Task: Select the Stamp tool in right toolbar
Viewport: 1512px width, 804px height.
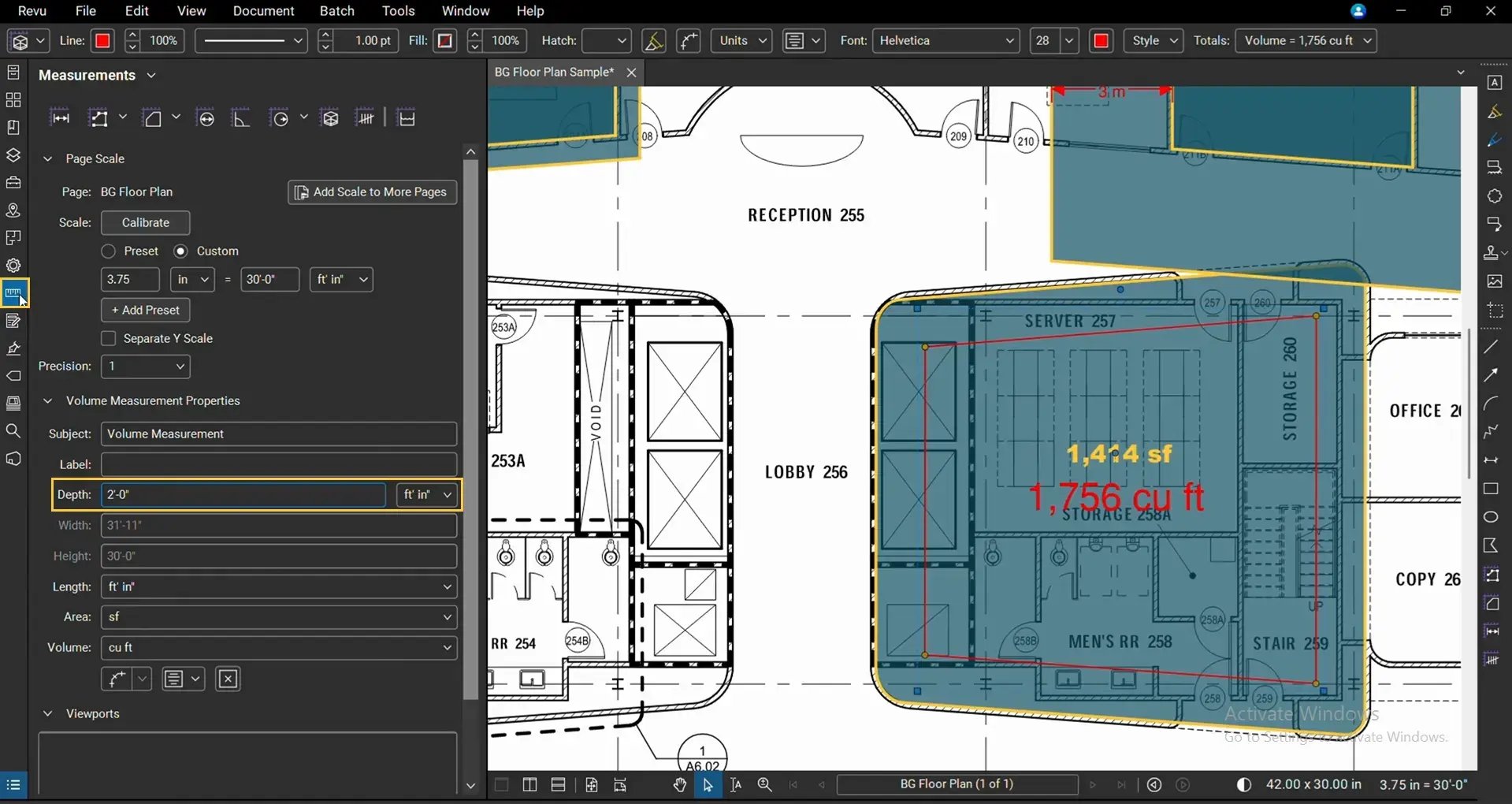Action: (x=1492, y=253)
